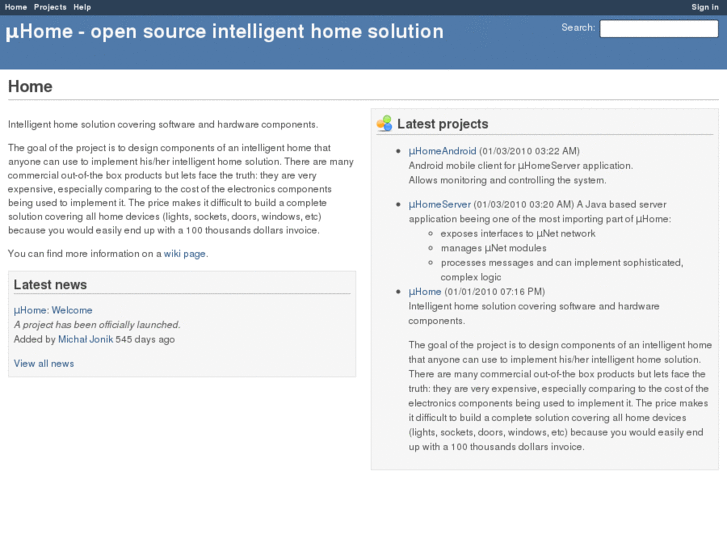Click the Search: label link
Screen dimensions: 727x545
578,28
